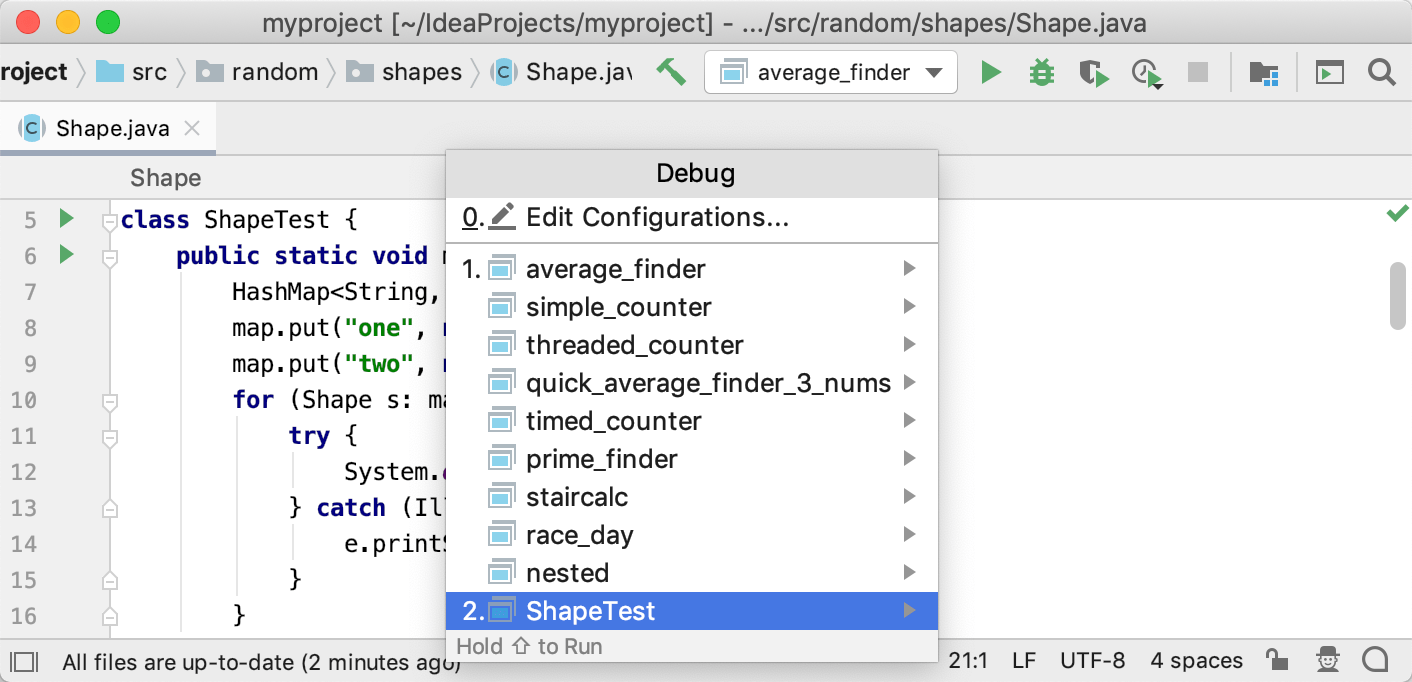
Task: Build project with the hammer icon
Action: tap(671, 72)
